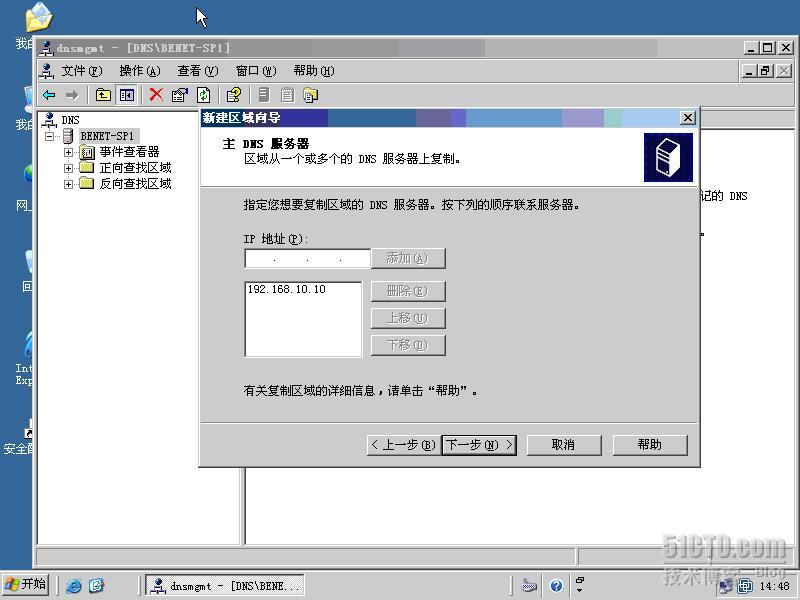The height and width of the screenshot is (600, 800).
Task: Select 192.168.10.10 in the server list
Action: point(286,289)
